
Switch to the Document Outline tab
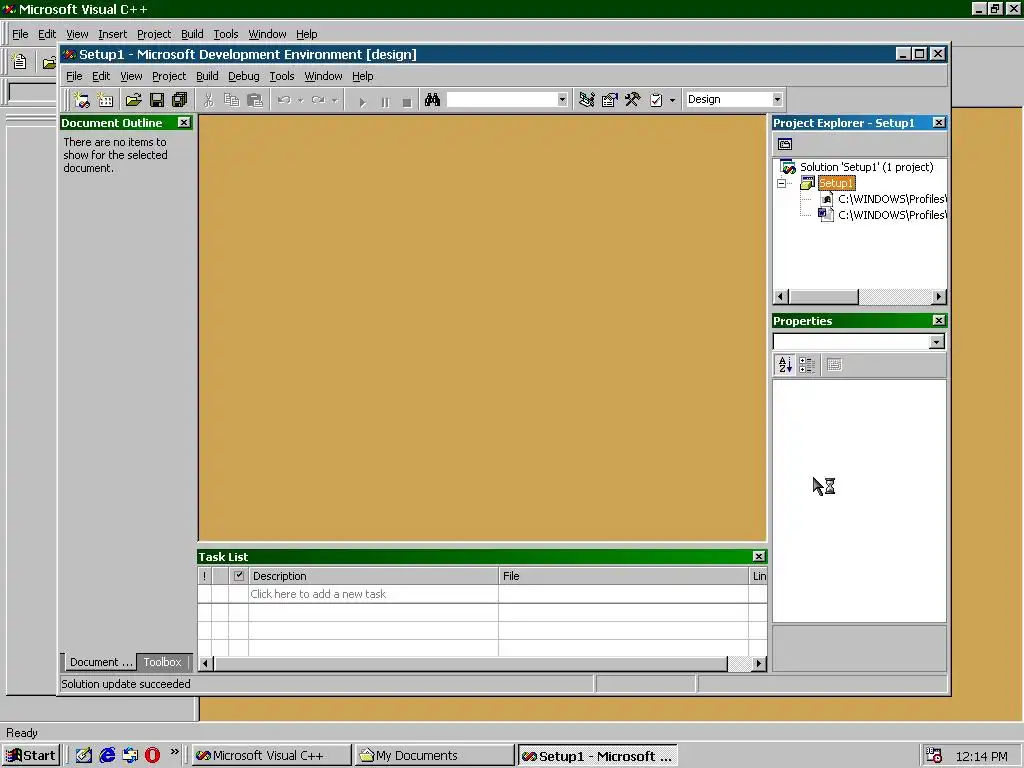101,662
